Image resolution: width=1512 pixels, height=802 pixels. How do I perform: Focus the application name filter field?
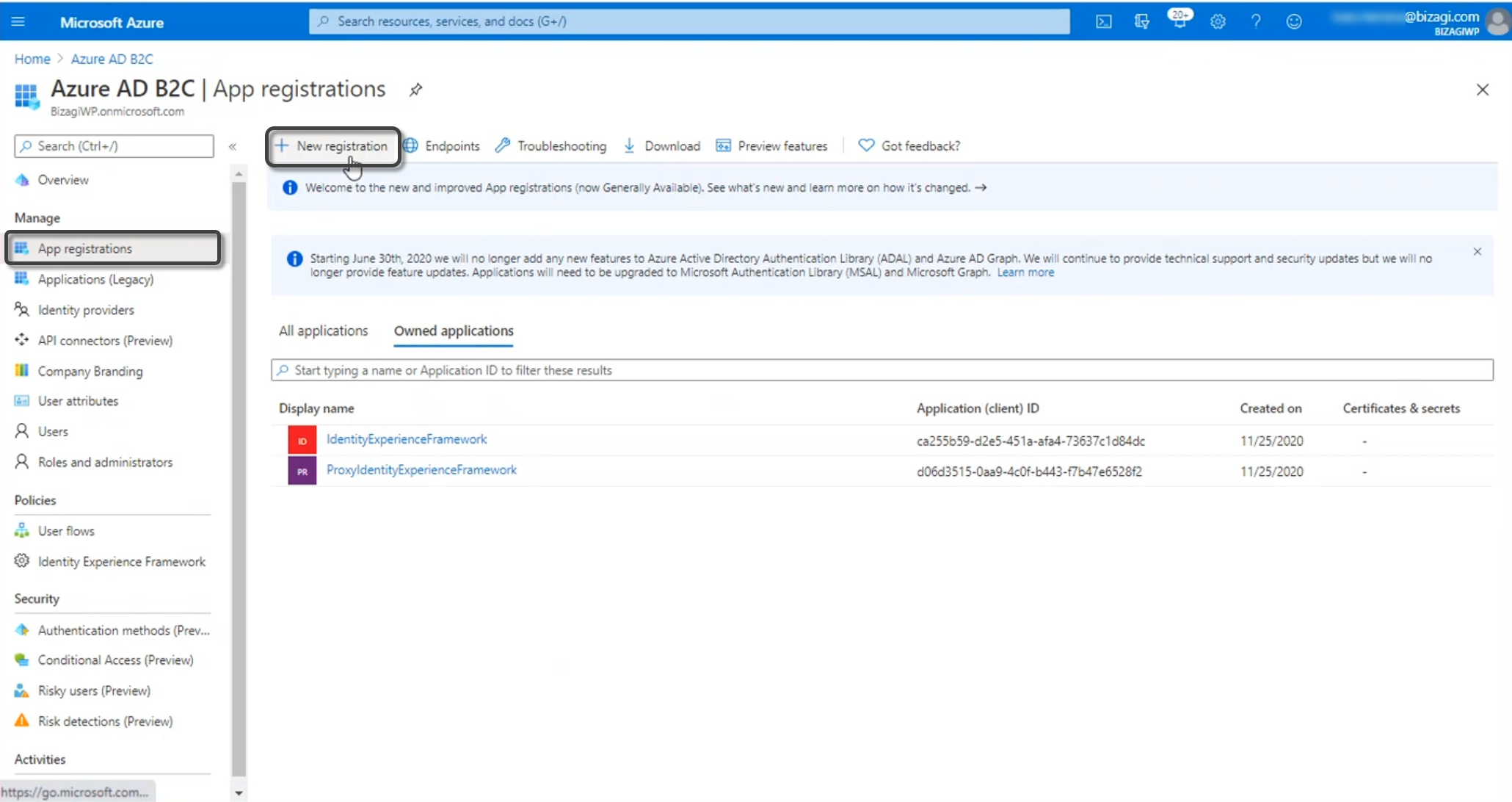(x=882, y=370)
